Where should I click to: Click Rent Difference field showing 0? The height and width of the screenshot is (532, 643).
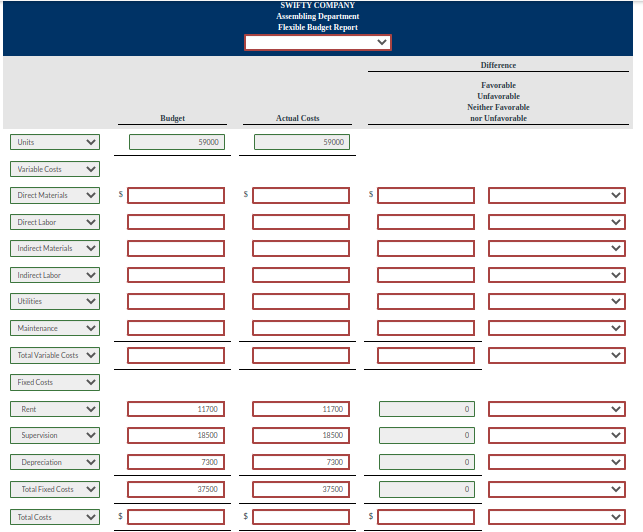427,409
